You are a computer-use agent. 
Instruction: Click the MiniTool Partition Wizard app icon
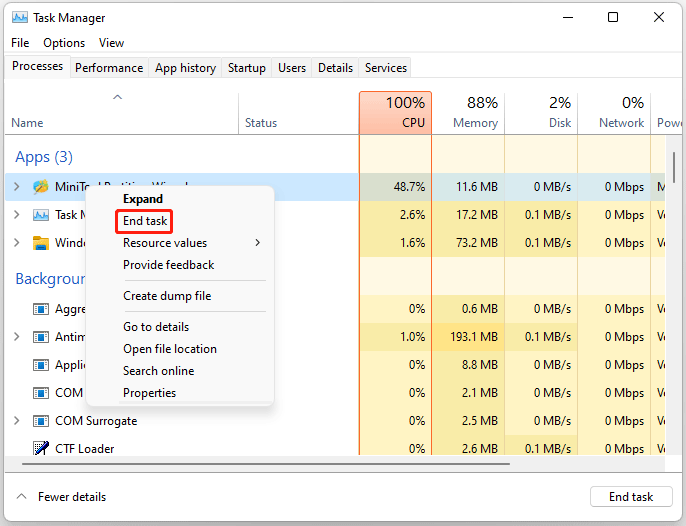pos(41,187)
